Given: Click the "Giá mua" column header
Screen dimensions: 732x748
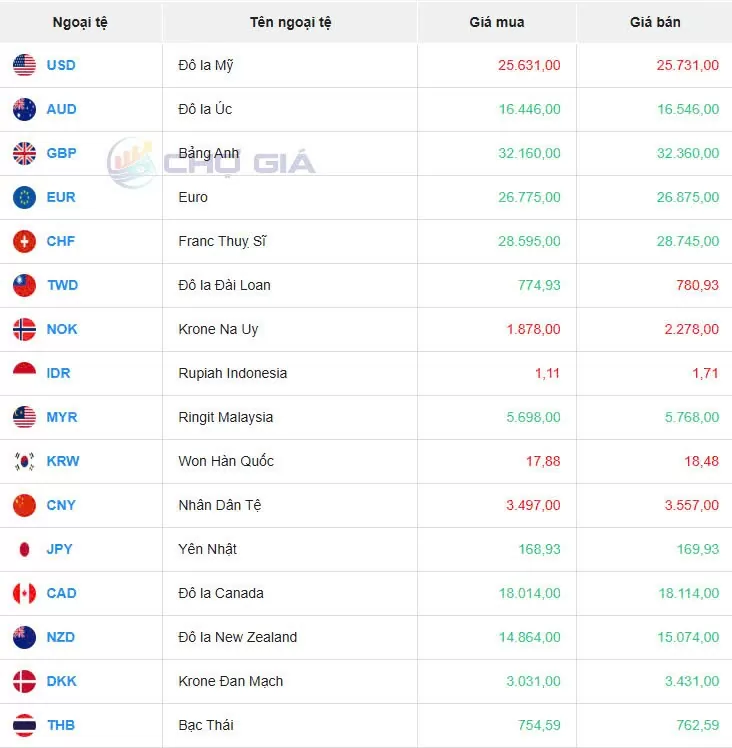Looking at the screenshot, I should point(496,22).
